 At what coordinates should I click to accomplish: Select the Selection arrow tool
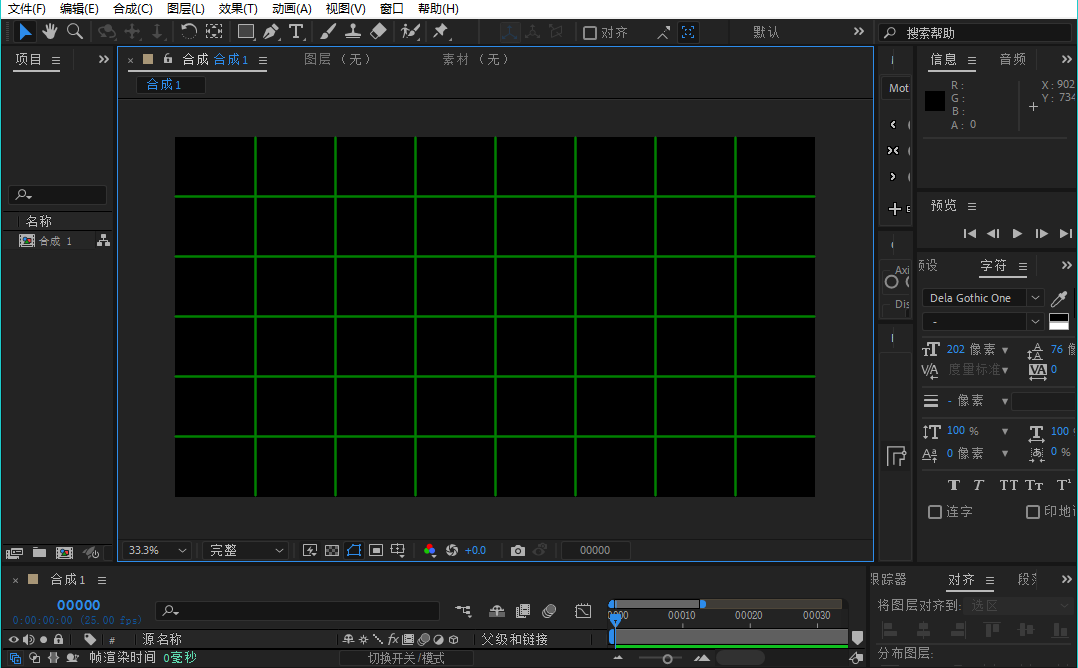[25, 32]
